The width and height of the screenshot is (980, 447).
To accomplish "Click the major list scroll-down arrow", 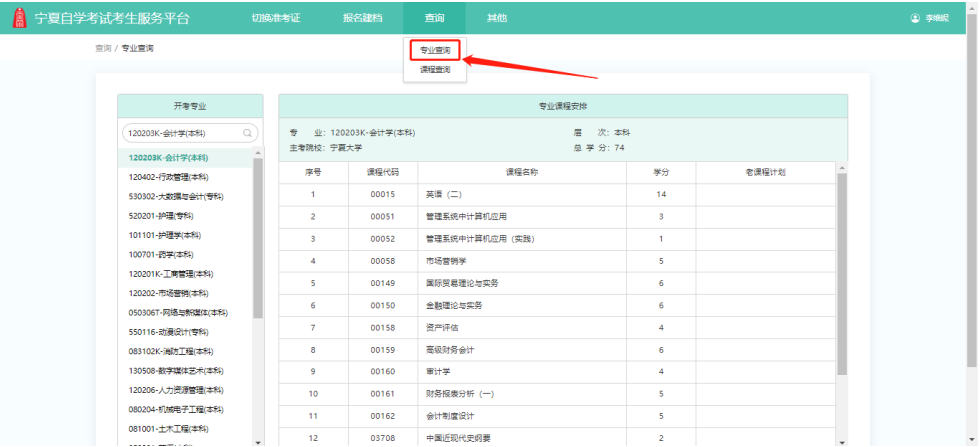I will tap(258, 442).
